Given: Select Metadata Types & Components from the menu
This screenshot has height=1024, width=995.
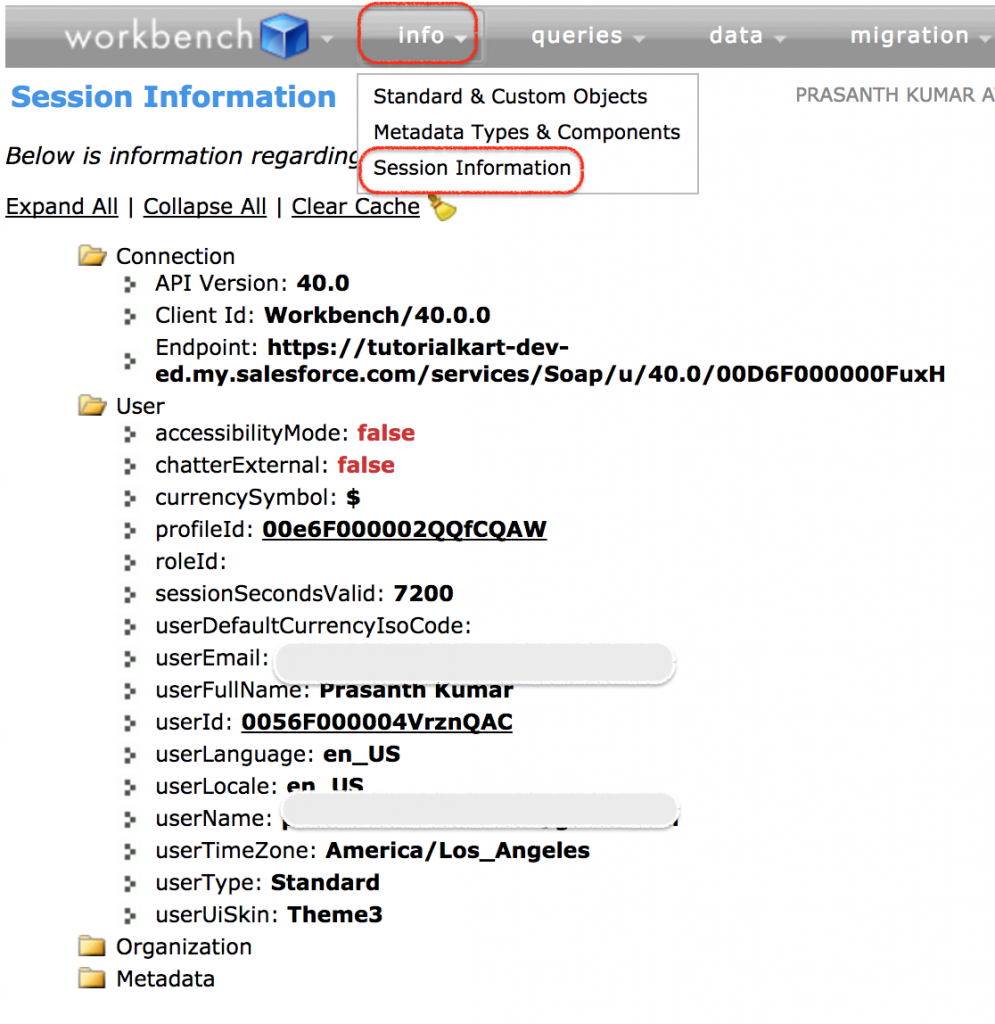Looking at the screenshot, I should 527,132.
